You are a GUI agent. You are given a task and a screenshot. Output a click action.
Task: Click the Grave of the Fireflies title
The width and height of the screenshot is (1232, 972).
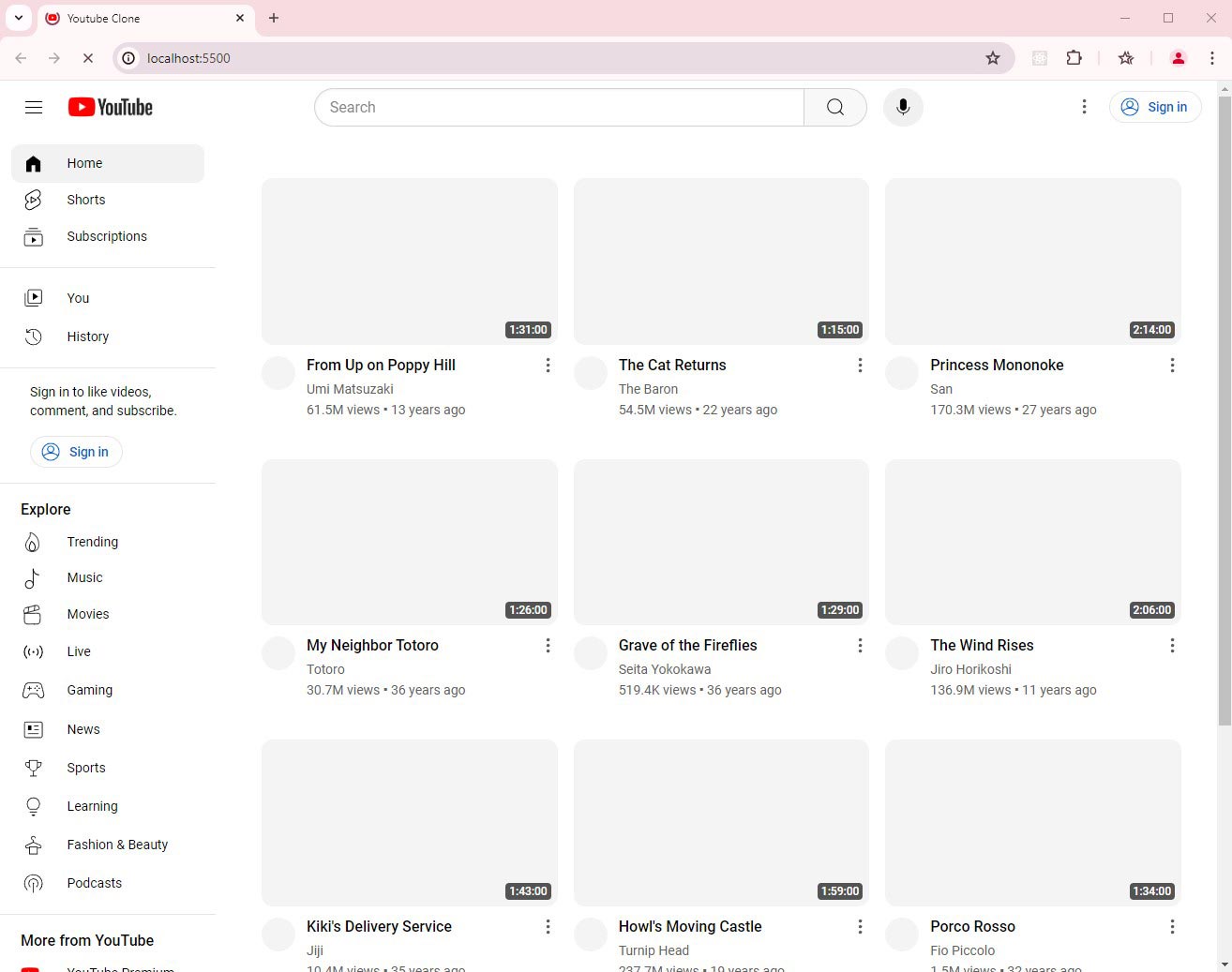coord(687,645)
